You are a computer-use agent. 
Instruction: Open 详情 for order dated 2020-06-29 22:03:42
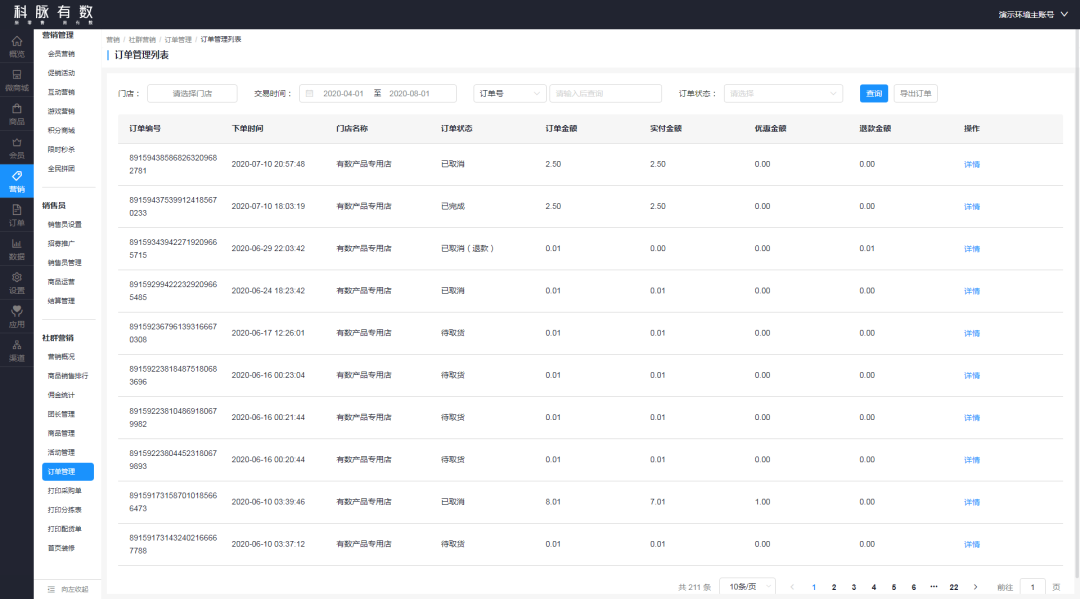pyautogui.click(x=972, y=249)
